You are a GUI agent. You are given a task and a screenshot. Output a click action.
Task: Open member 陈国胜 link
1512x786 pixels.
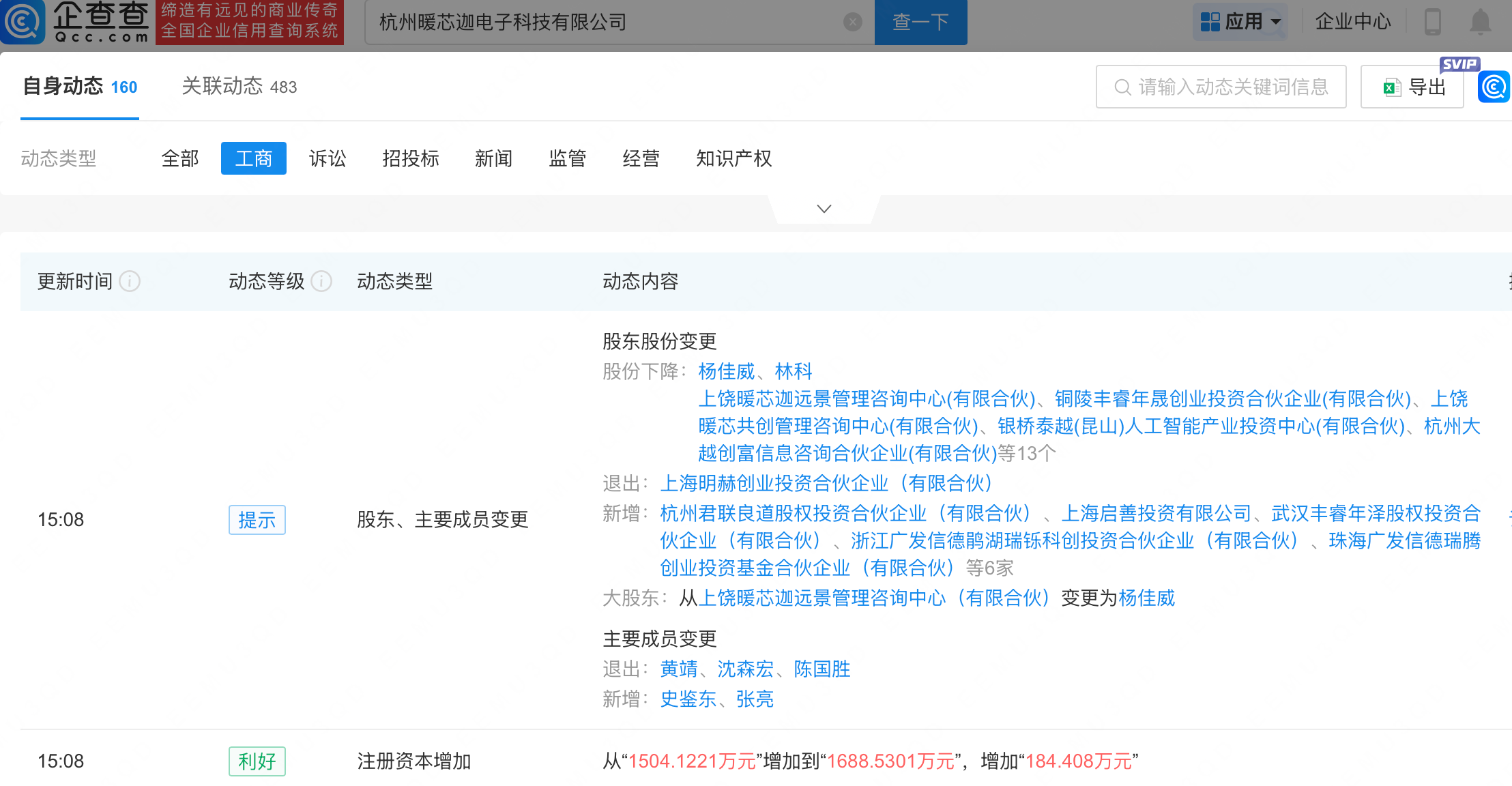[822, 669]
